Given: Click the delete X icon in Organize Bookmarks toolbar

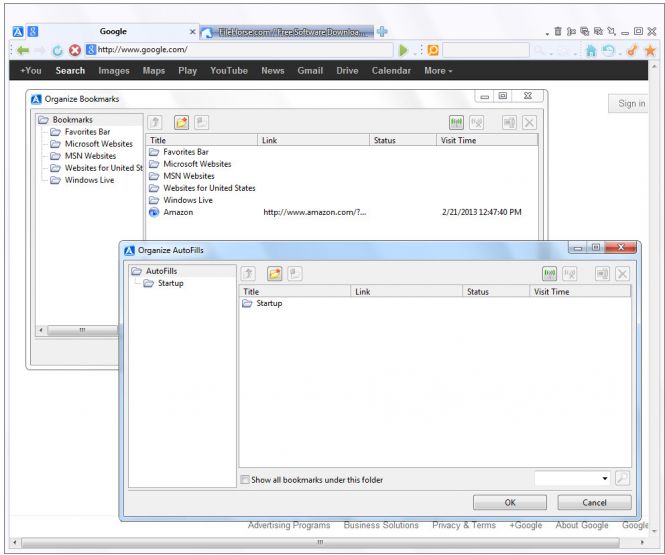Looking at the screenshot, I should coord(529,123).
